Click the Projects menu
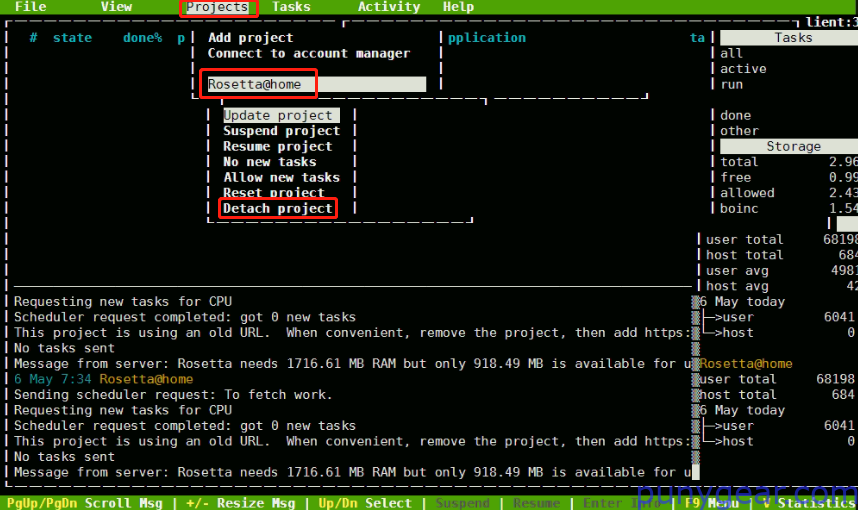This screenshot has height=510, width=858. (217, 7)
